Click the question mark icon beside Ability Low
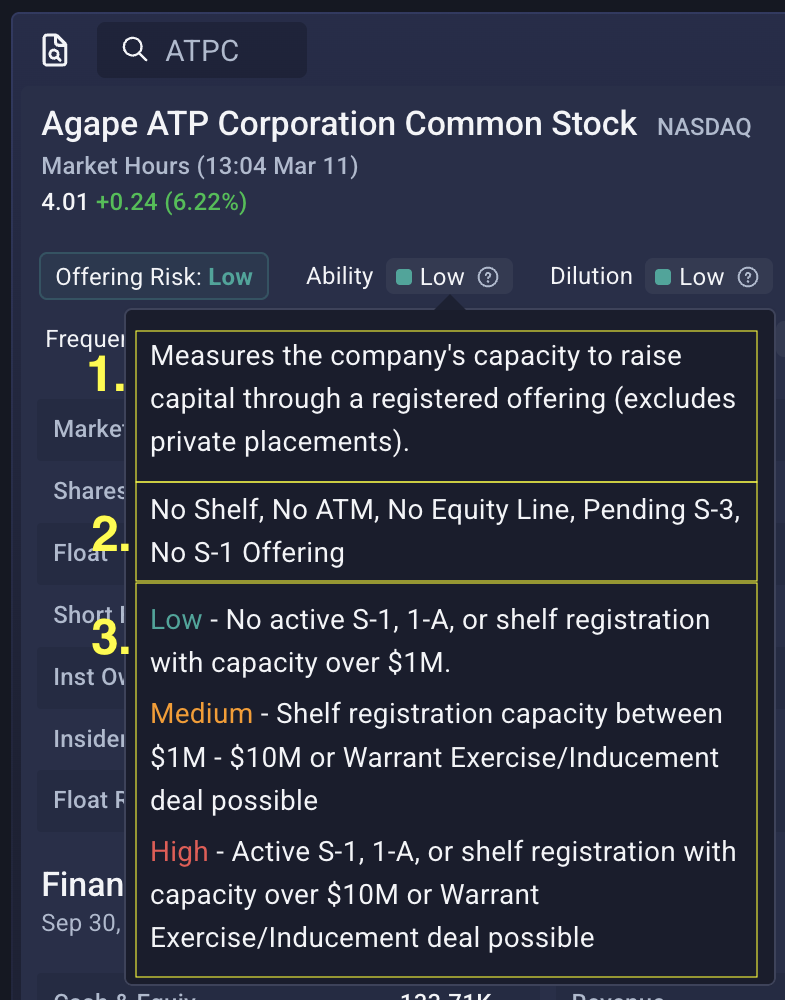The width and height of the screenshot is (785, 1000). tap(488, 277)
